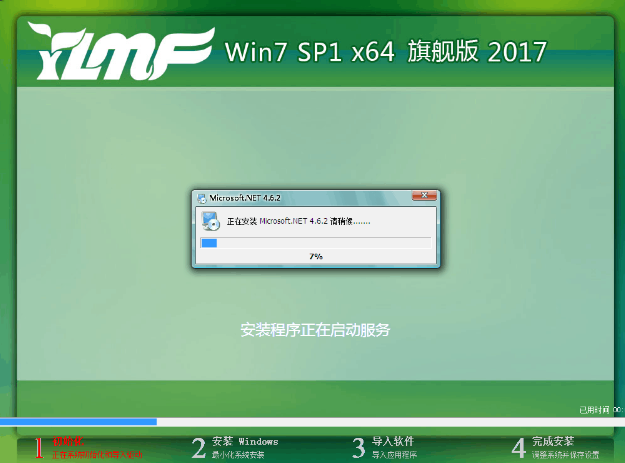Click the blue overall setup progress bar

coord(78,422)
